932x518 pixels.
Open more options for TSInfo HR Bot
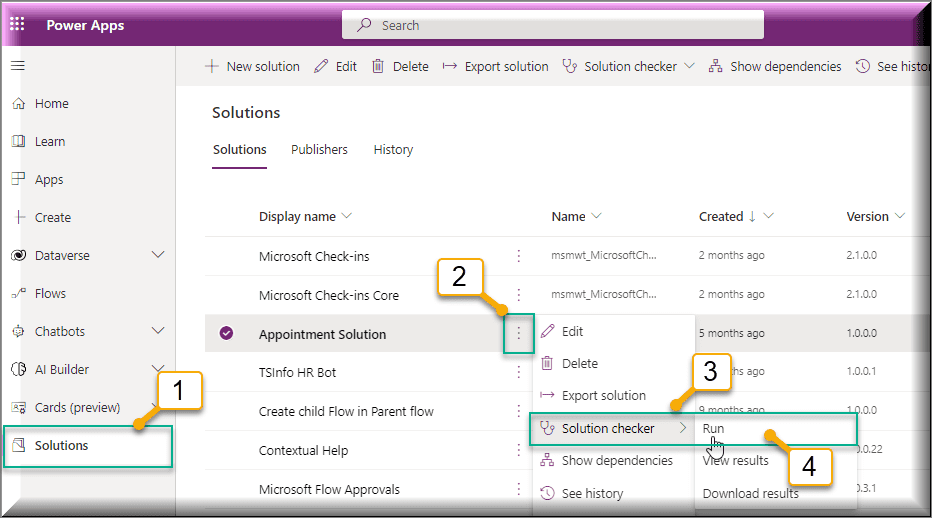tap(518, 372)
